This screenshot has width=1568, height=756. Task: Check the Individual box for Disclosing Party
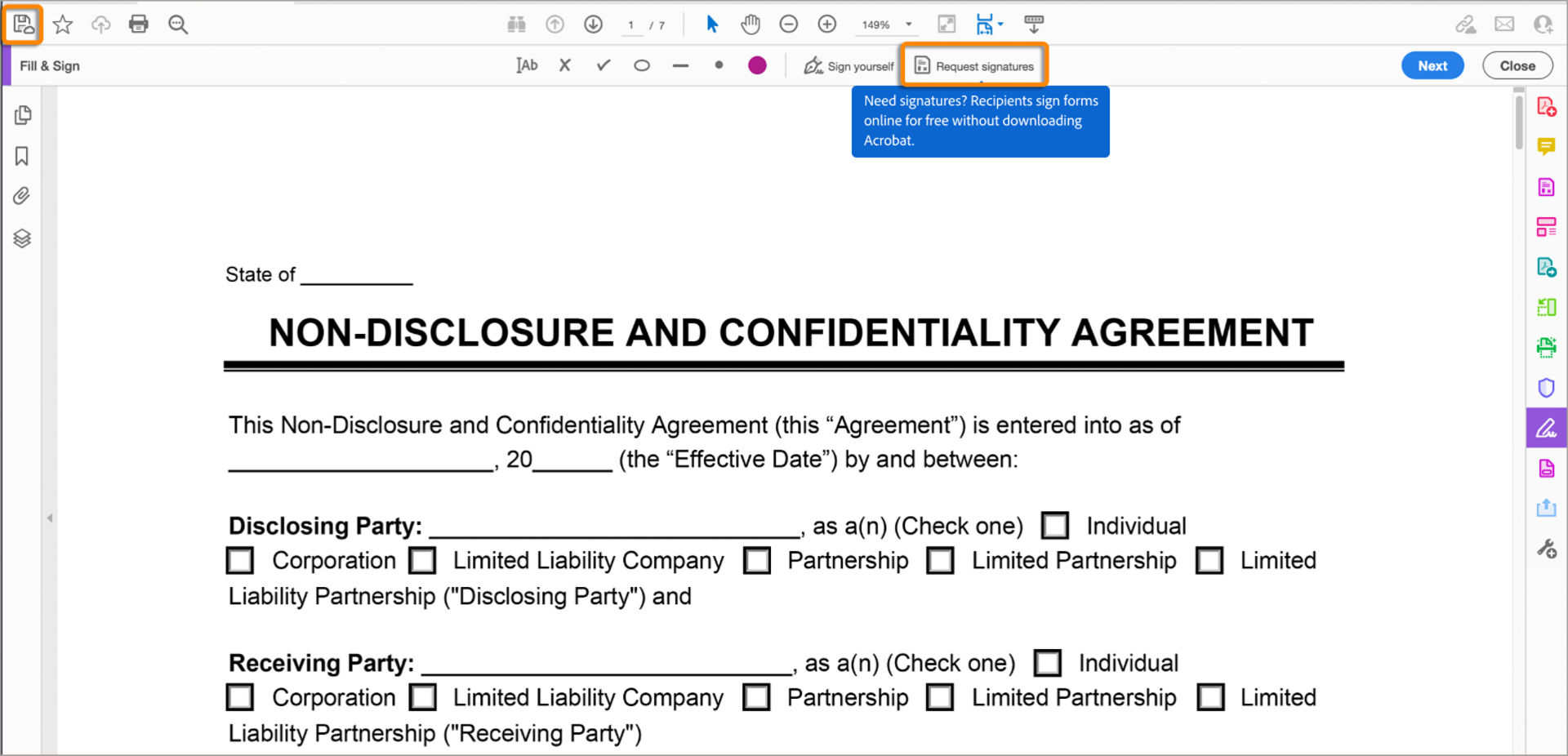pyautogui.click(x=1055, y=525)
